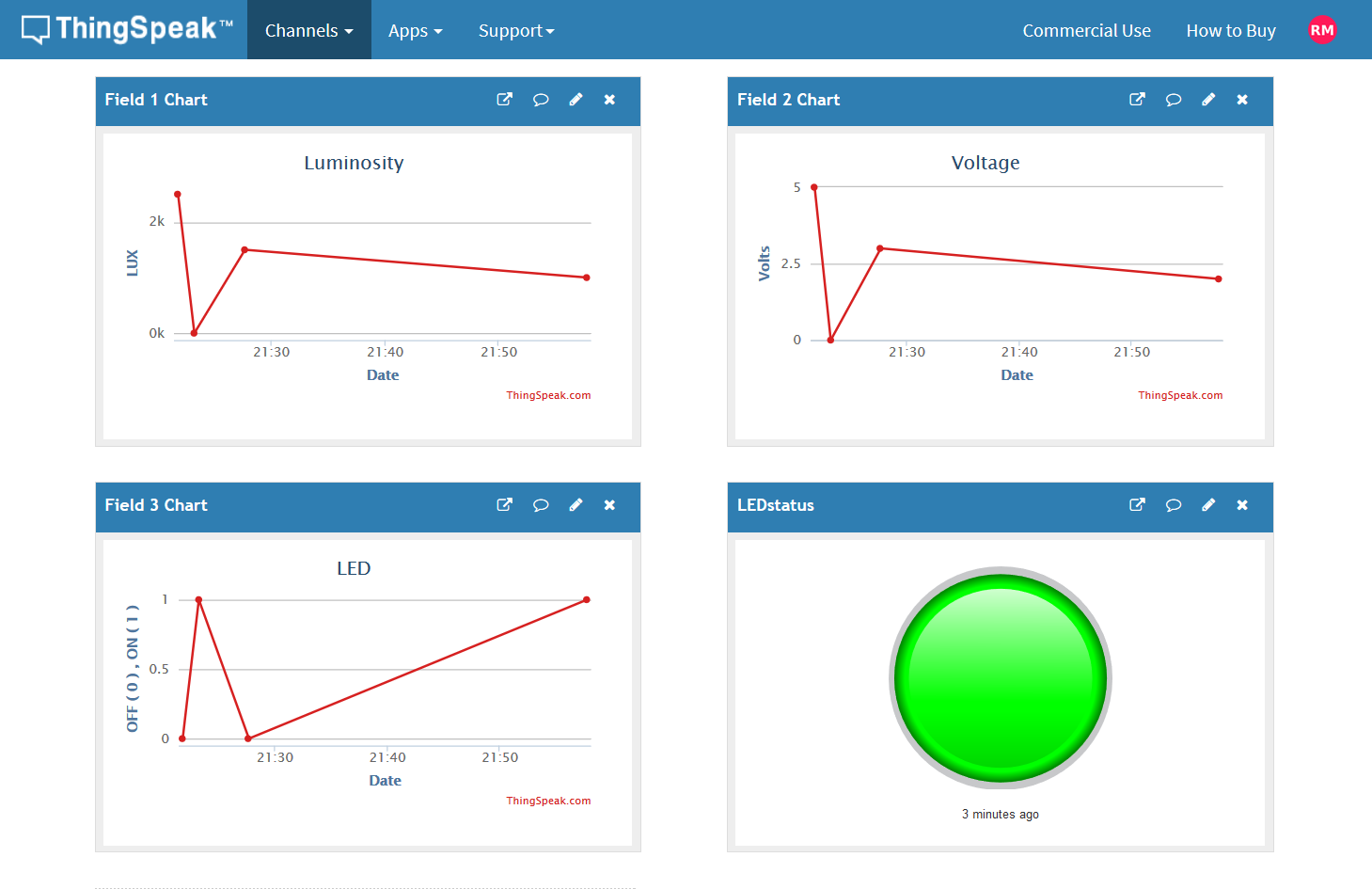Click the Volts axis label
Viewport: 1372px width, 889px height.
tap(764, 263)
